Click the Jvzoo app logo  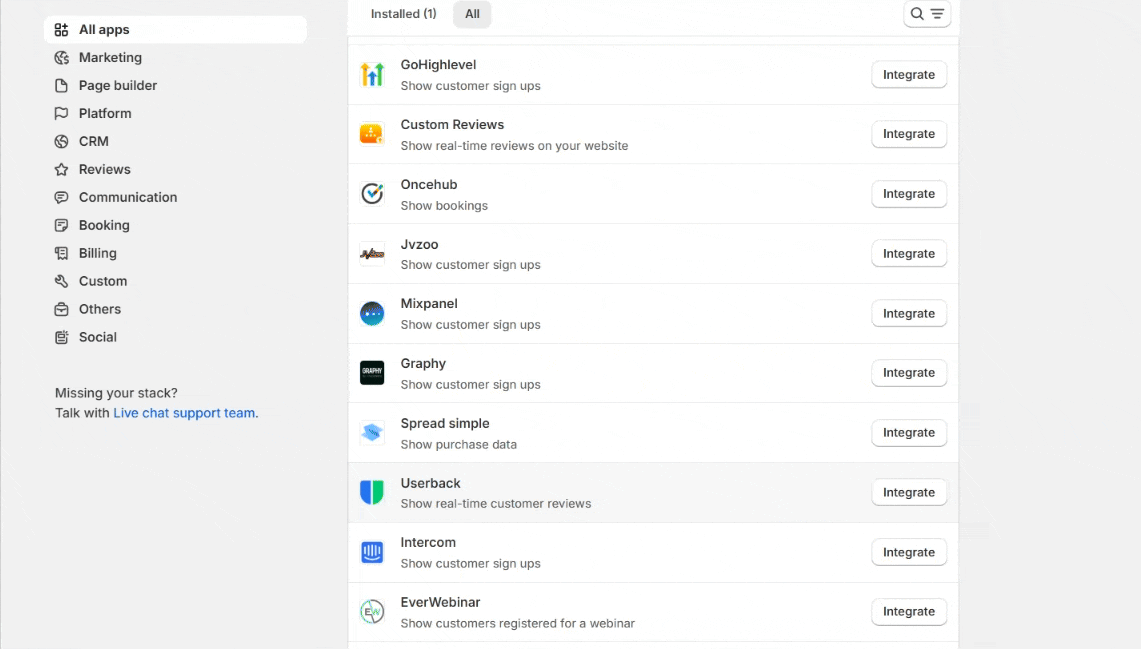pyautogui.click(x=372, y=253)
